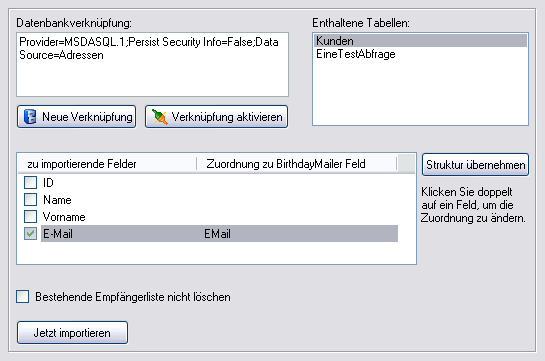Select the Kunden table in list
Viewport: 545px width, 361px height.
[x=421, y=41]
